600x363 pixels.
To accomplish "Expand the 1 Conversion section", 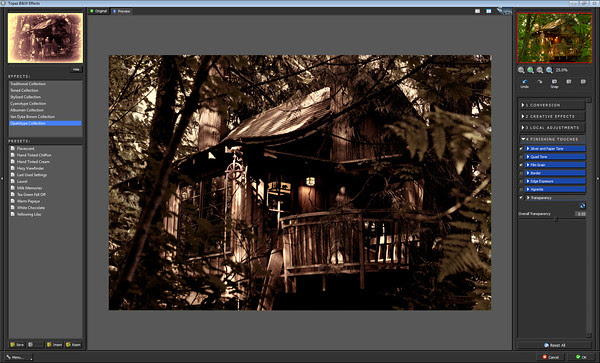I will pyautogui.click(x=552, y=105).
